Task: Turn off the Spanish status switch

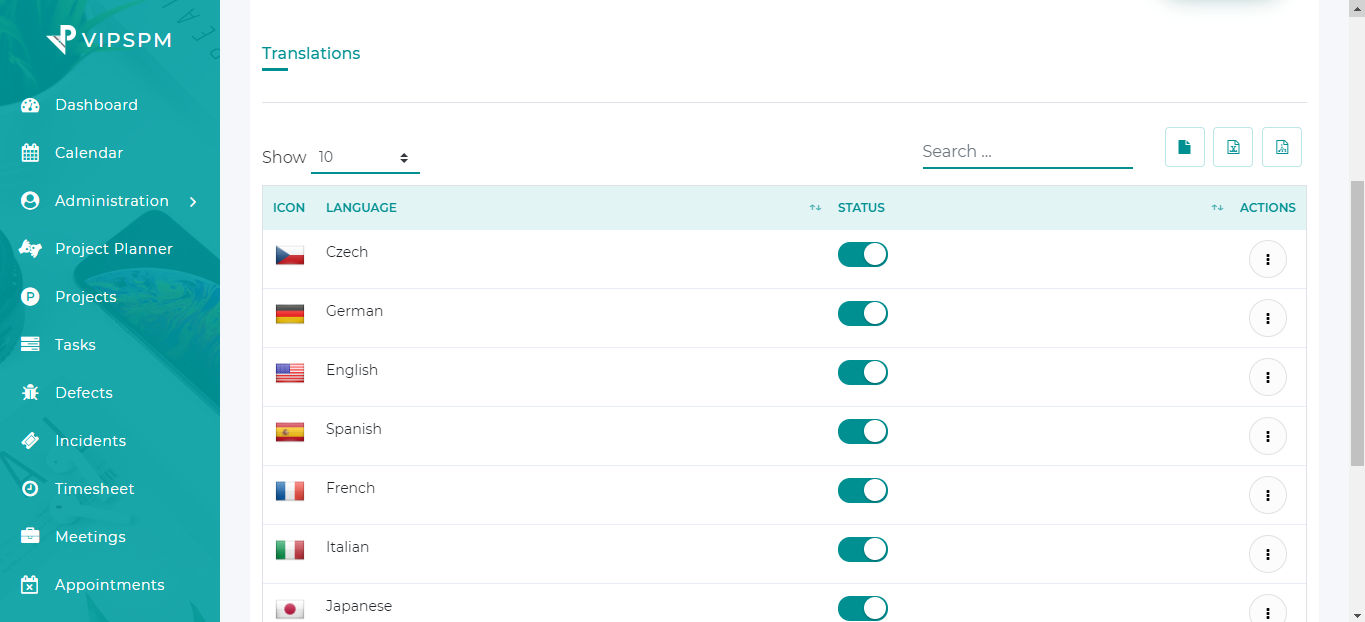Action: click(862, 431)
